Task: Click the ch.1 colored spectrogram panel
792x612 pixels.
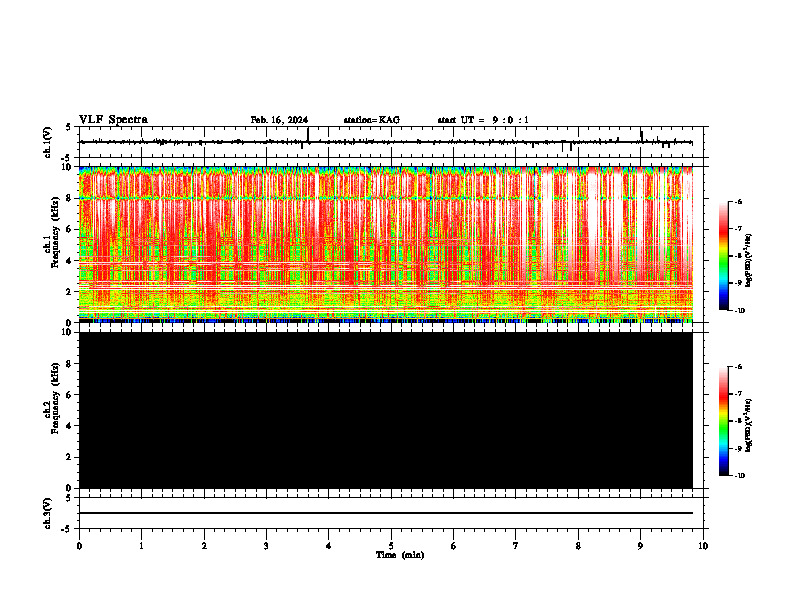Action: pos(386,244)
